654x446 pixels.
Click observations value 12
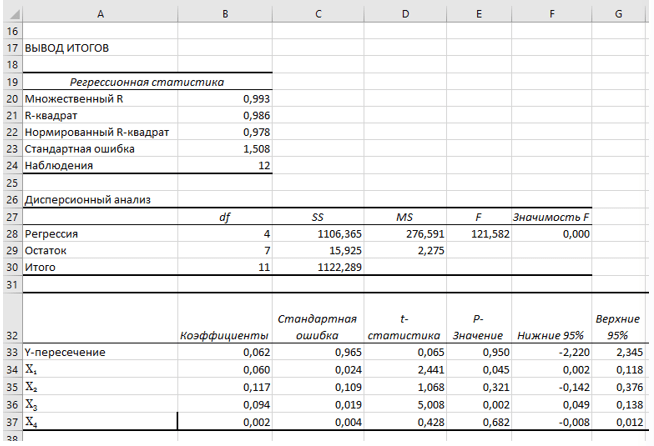coord(225,166)
